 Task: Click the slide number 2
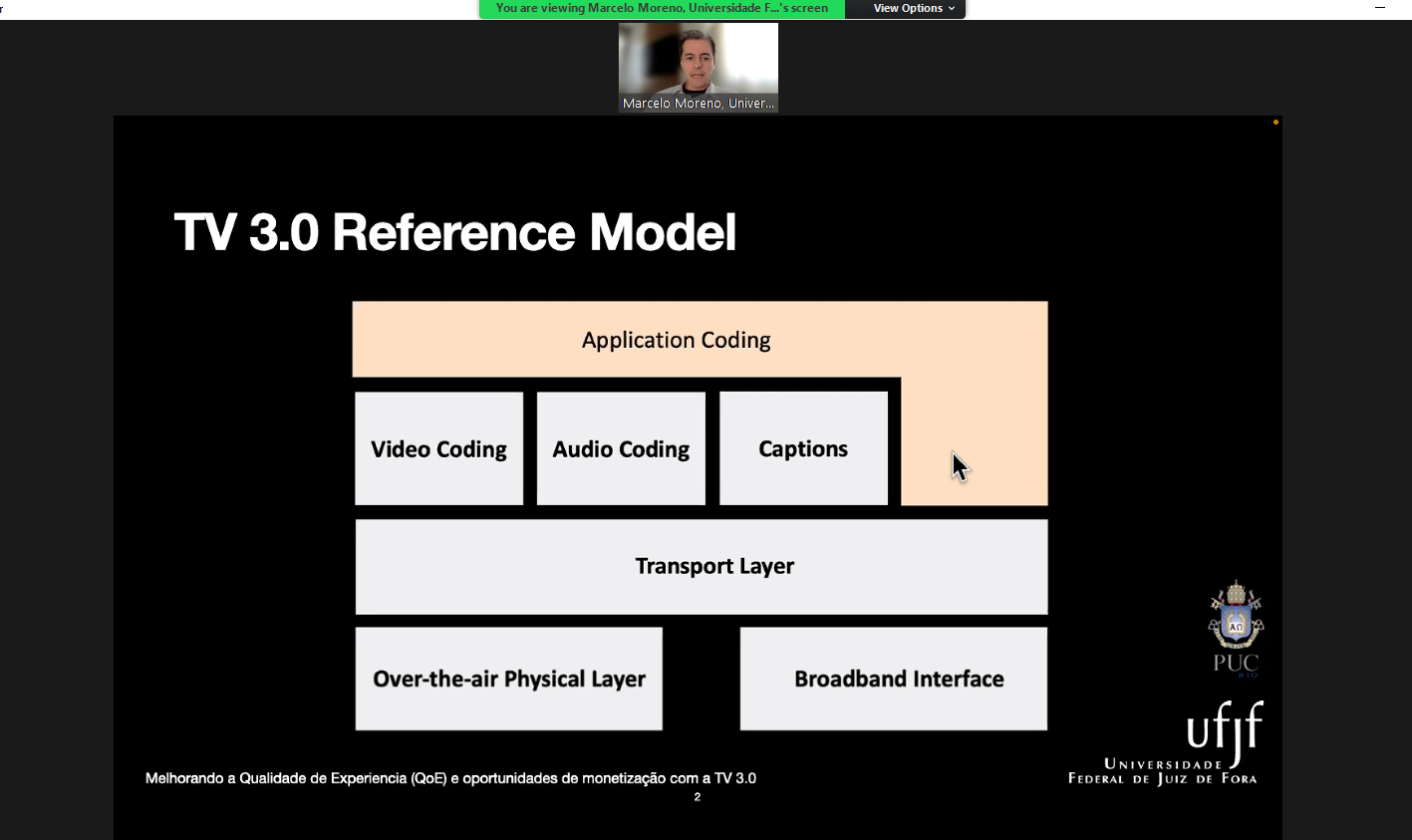tap(698, 797)
